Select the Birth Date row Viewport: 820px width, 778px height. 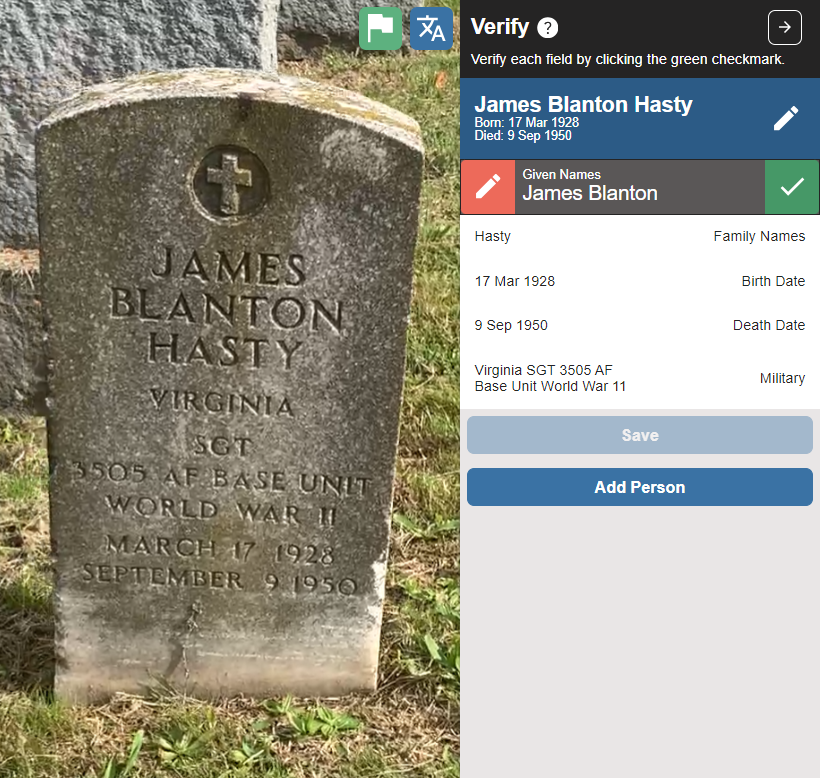tap(640, 281)
